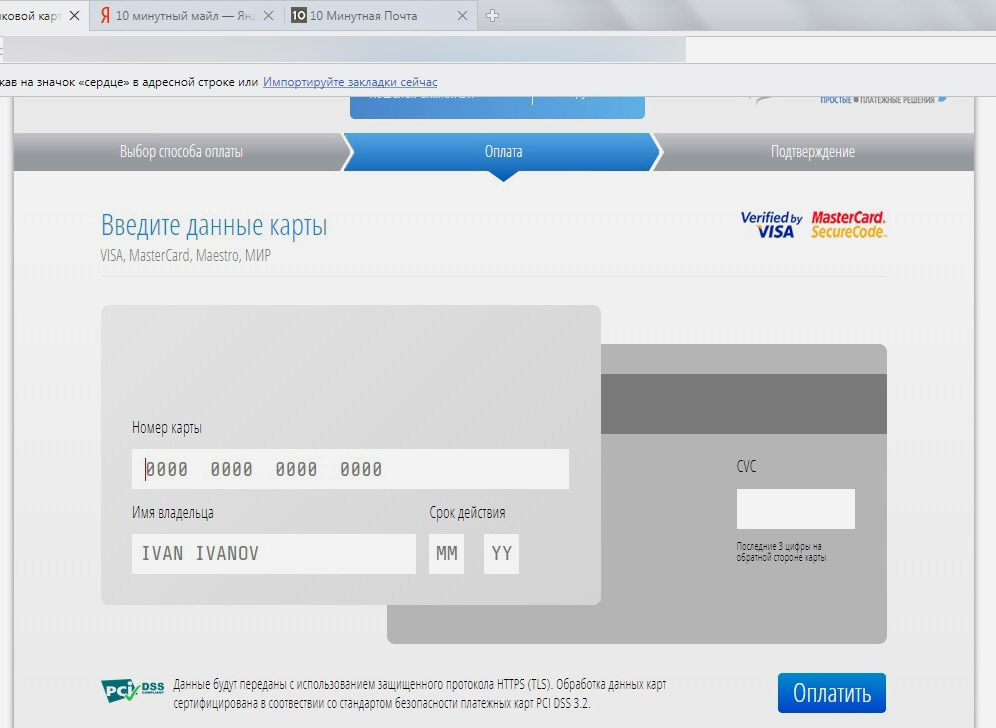Click the Verified by VISA logo
The image size is (996, 728).
(x=771, y=225)
